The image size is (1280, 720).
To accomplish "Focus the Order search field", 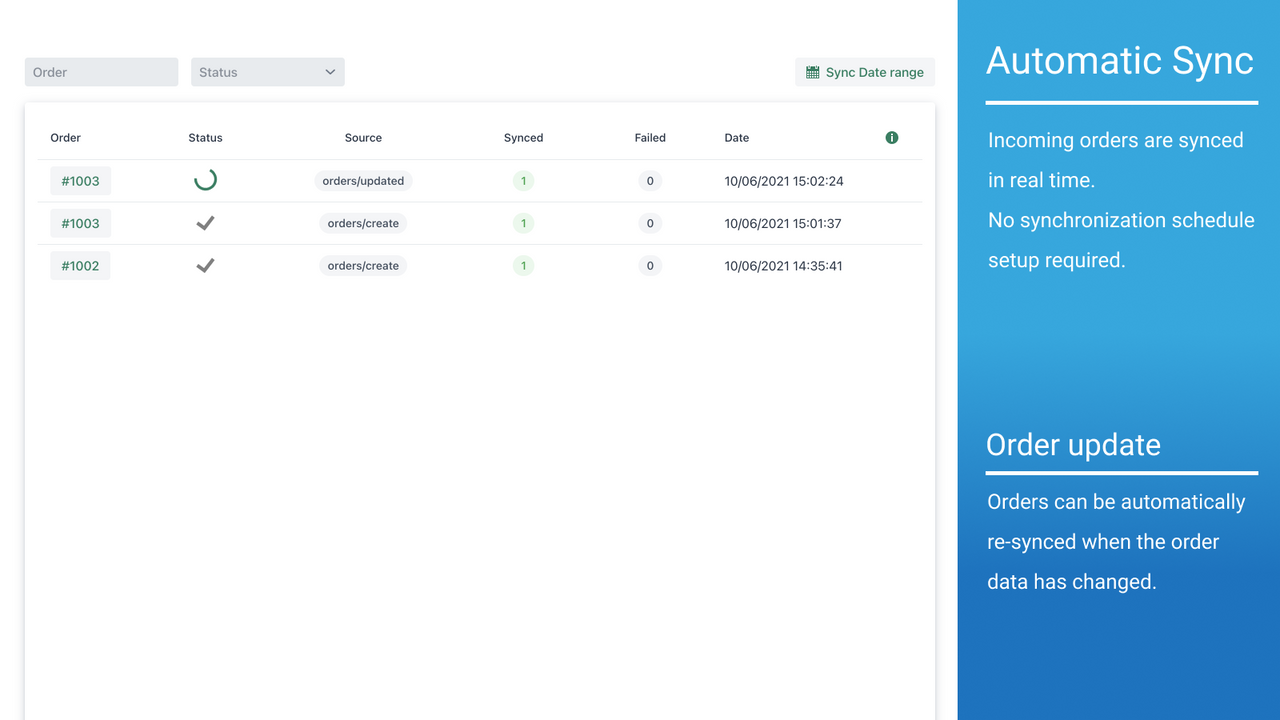I will (101, 72).
